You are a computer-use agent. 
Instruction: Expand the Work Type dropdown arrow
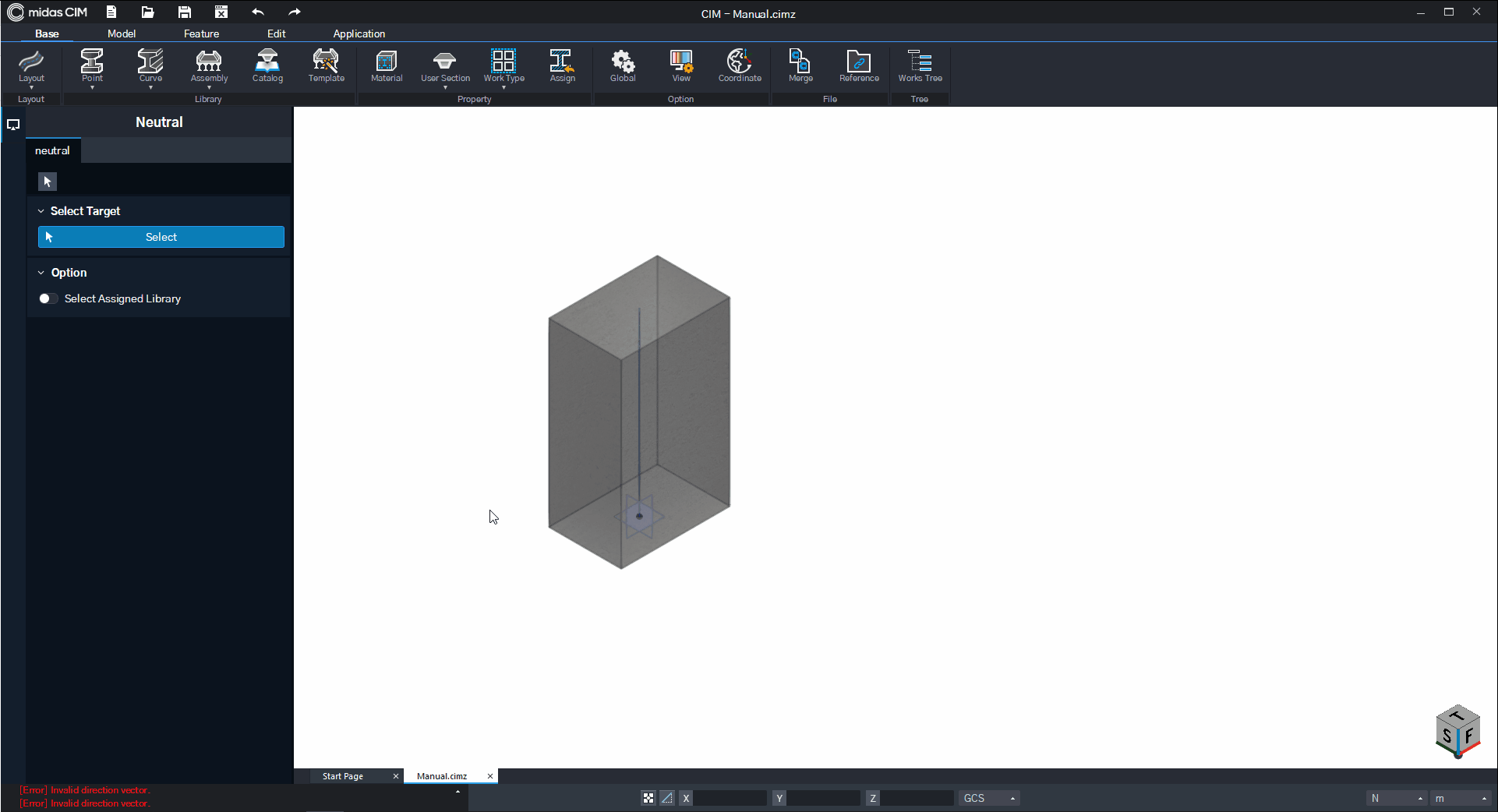(x=503, y=87)
